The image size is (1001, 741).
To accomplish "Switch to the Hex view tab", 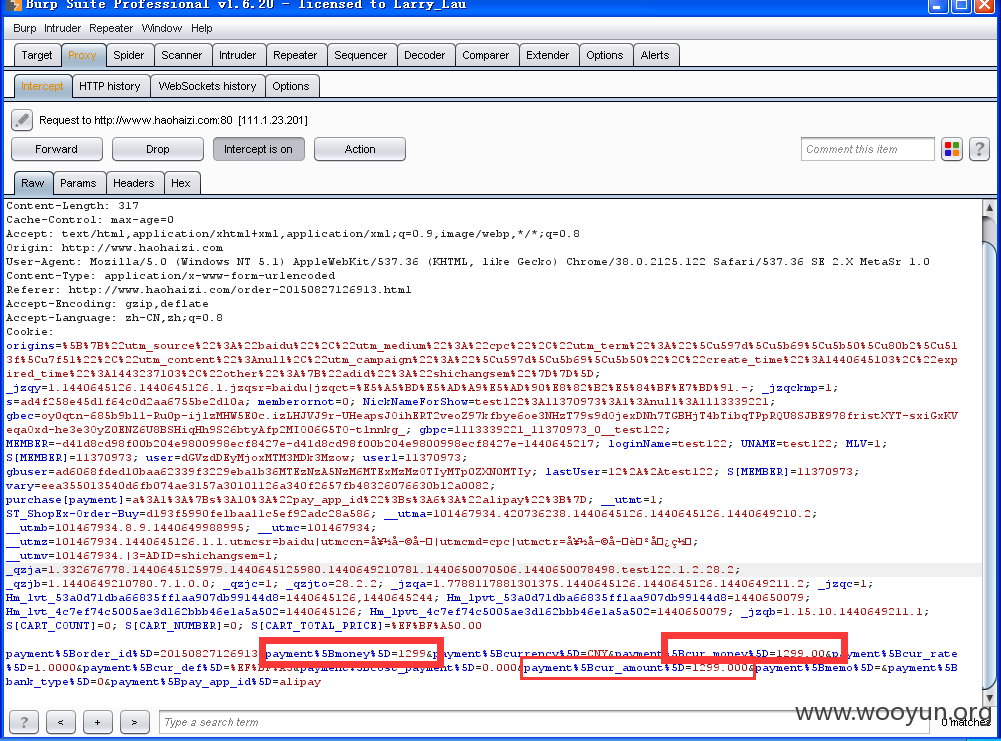I will pos(181,183).
